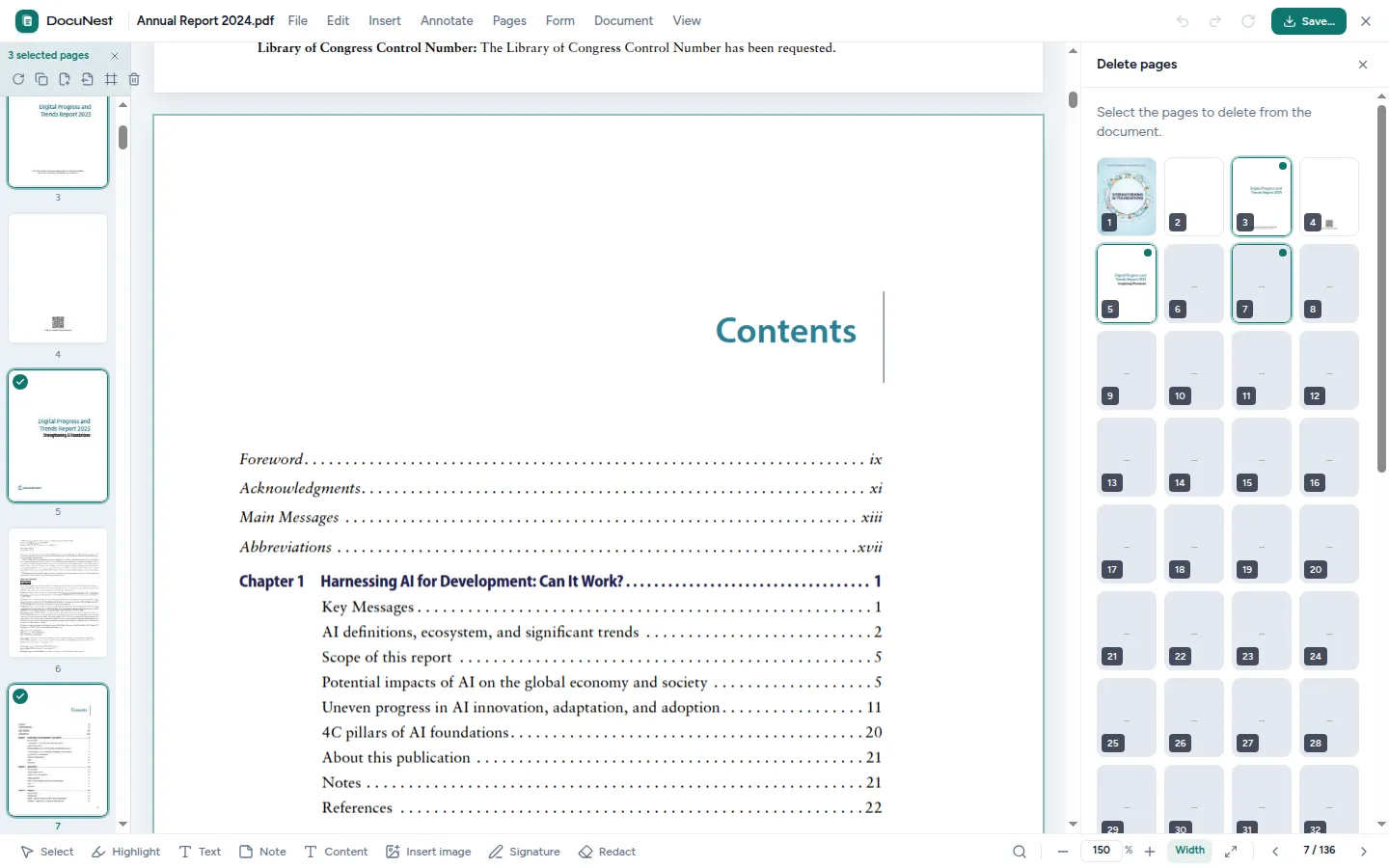Toggle fit Width zoom mode
Screen dimensions: 1389x868
coord(1189,851)
